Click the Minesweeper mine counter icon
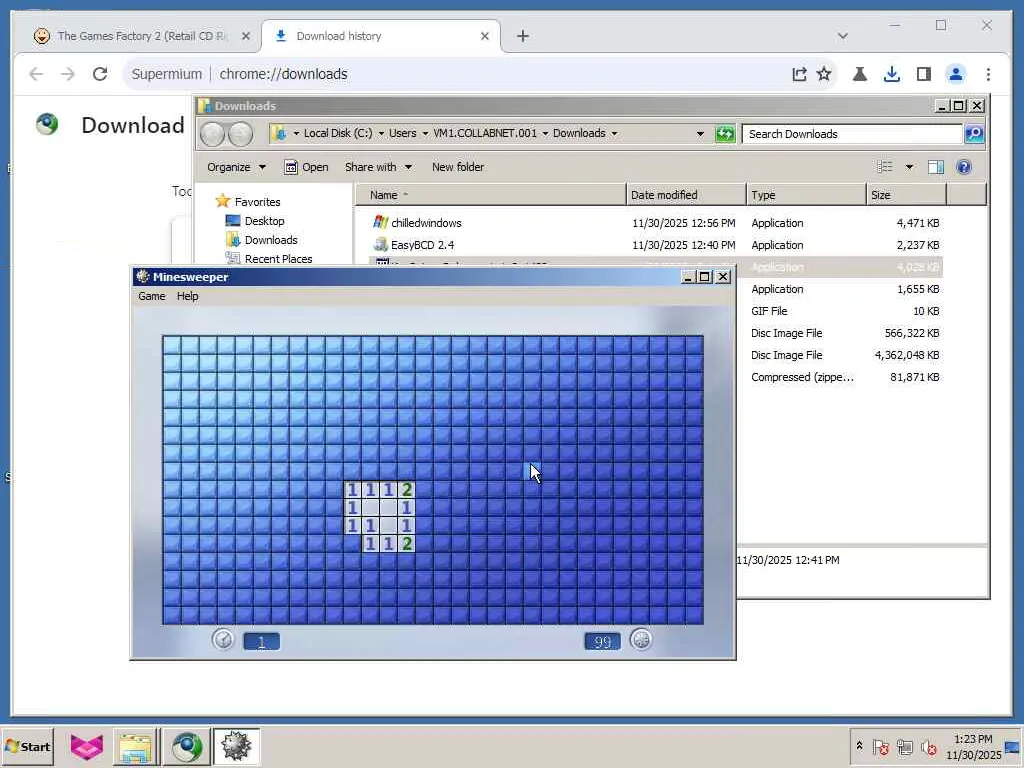The width and height of the screenshot is (1024, 768). (x=641, y=639)
